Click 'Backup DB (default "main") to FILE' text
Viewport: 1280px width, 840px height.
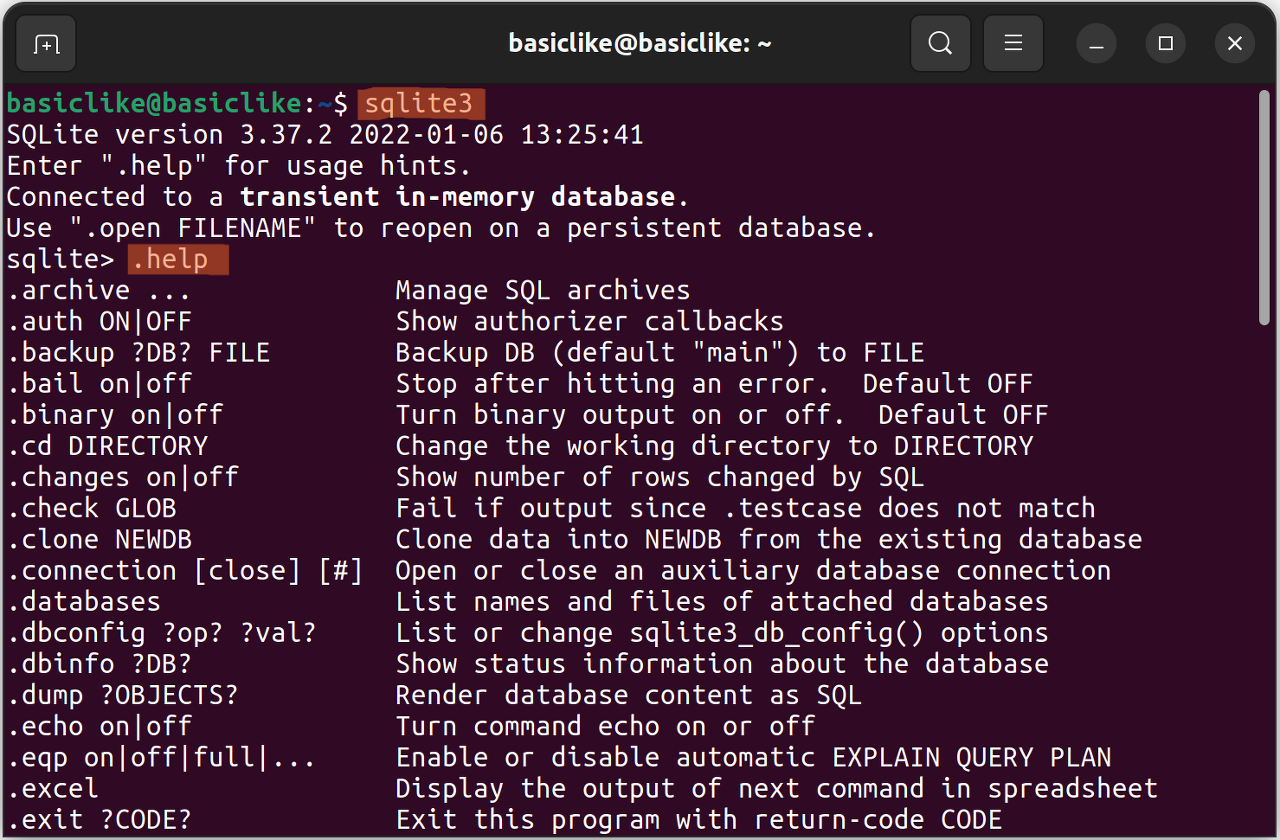pos(660,352)
